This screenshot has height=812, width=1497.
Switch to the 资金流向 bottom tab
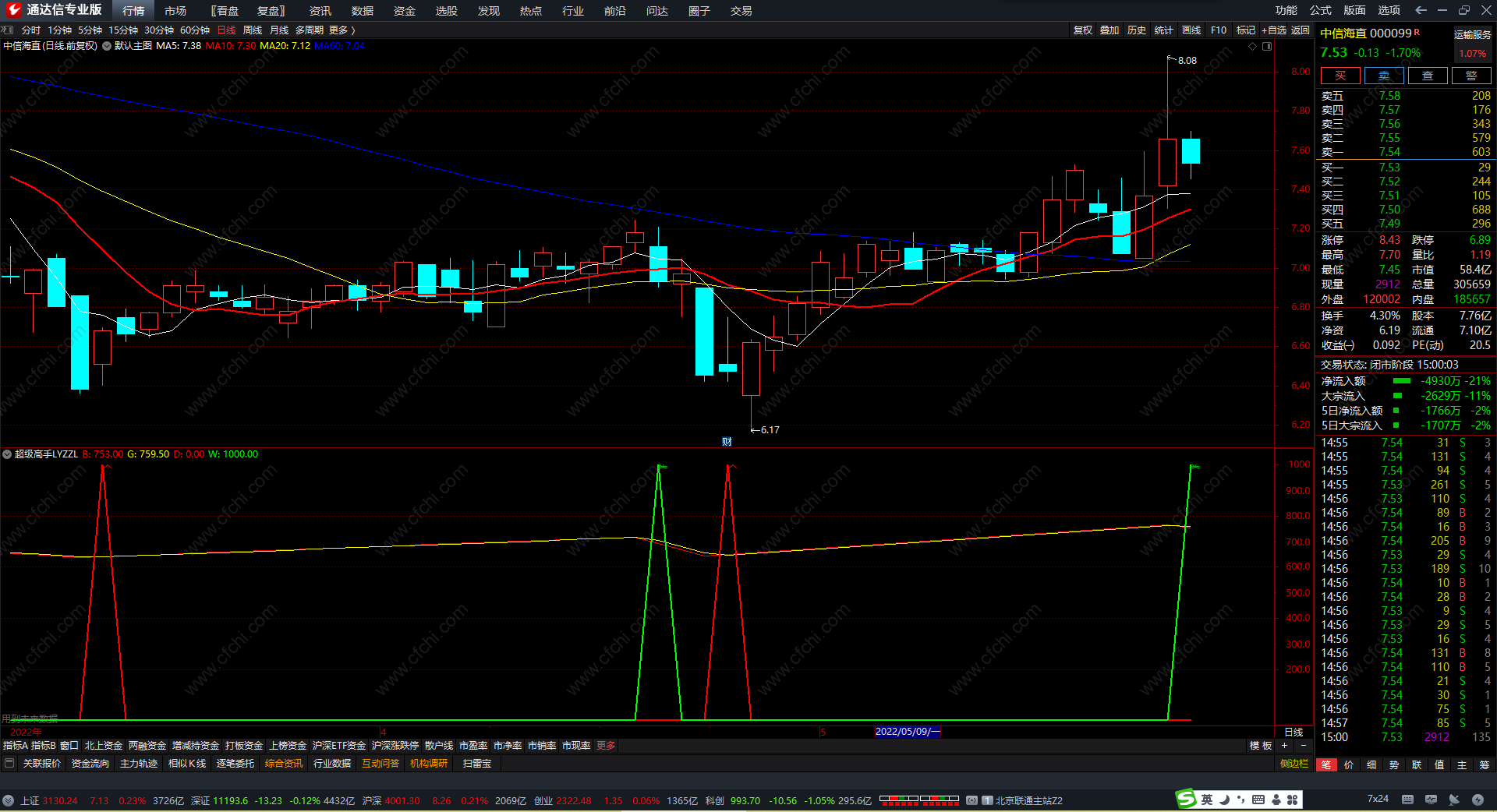[x=90, y=764]
